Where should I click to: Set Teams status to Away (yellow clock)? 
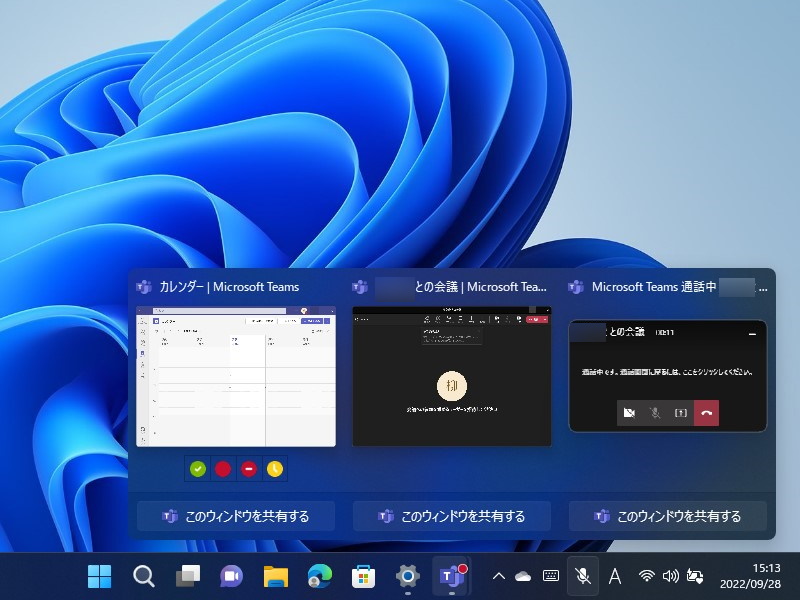pos(274,469)
